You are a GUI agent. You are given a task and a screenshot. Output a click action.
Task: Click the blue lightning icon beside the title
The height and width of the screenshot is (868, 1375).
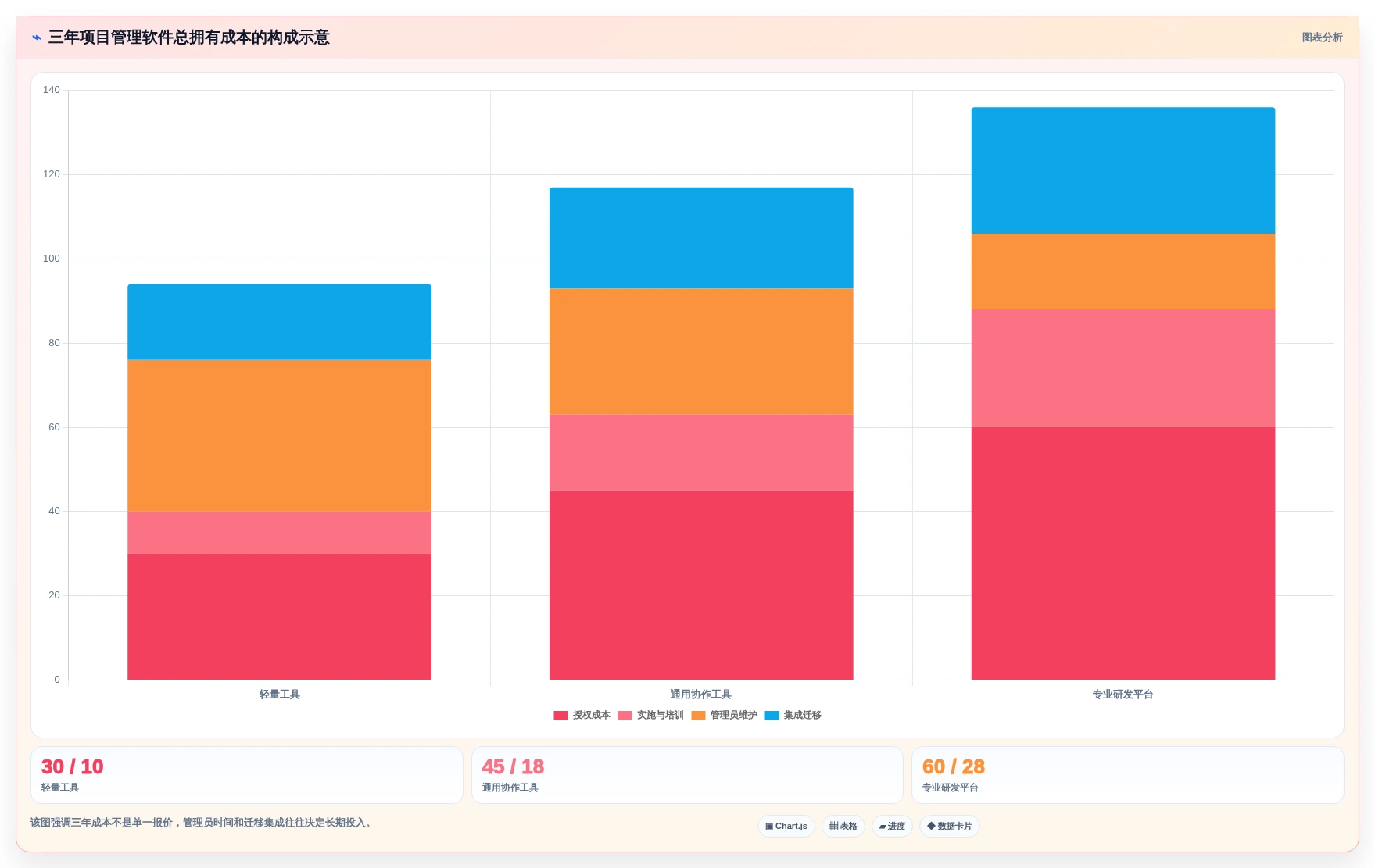point(37,38)
